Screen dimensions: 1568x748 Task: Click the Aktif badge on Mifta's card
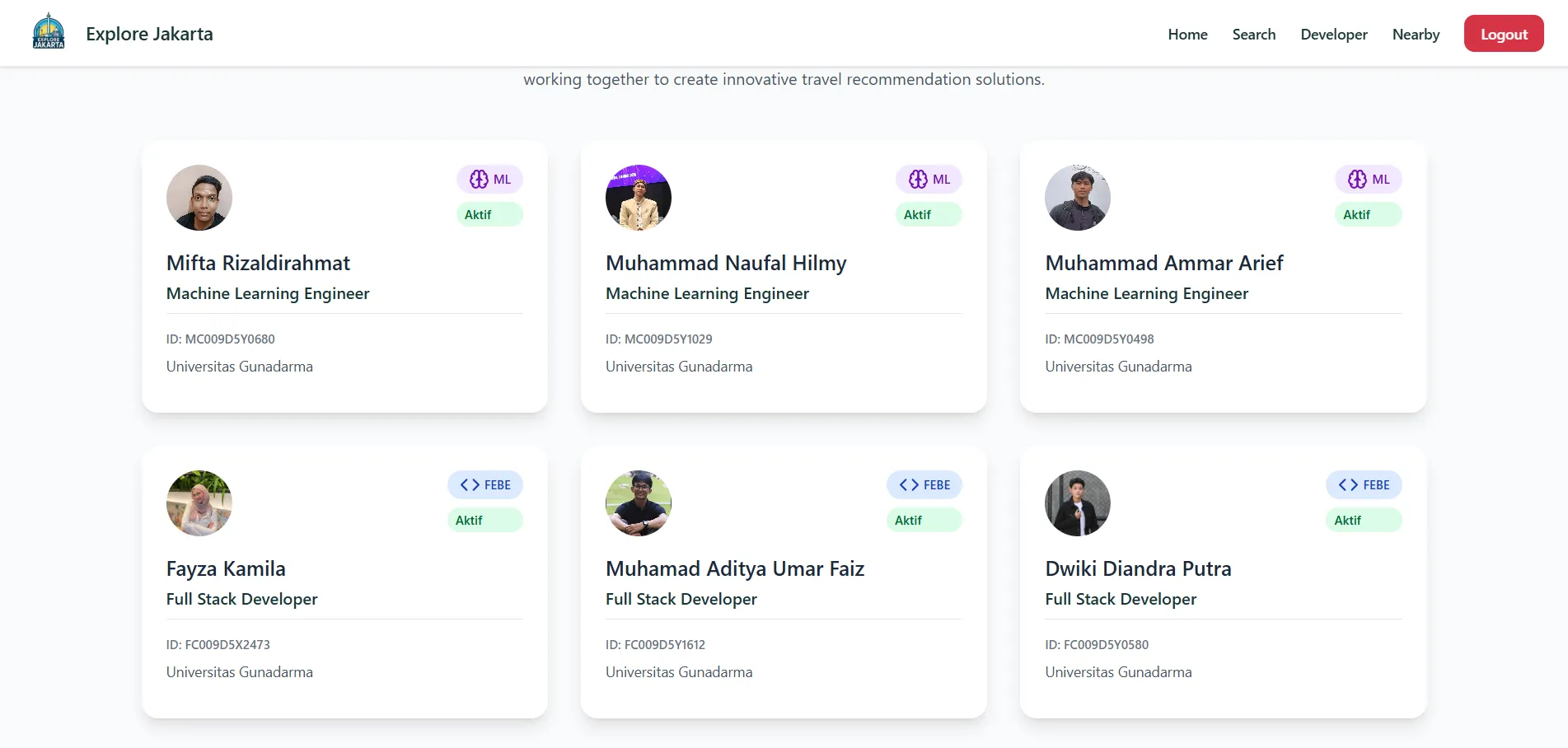[x=489, y=215]
